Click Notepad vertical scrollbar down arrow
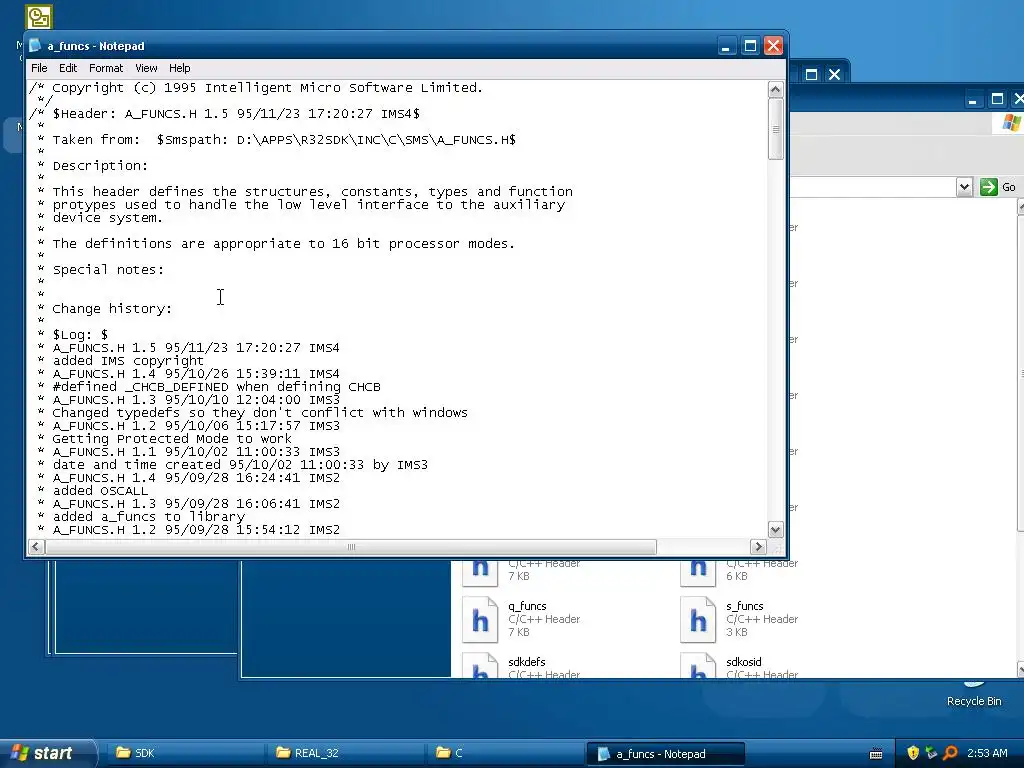1024x768 pixels. click(x=776, y=530)
